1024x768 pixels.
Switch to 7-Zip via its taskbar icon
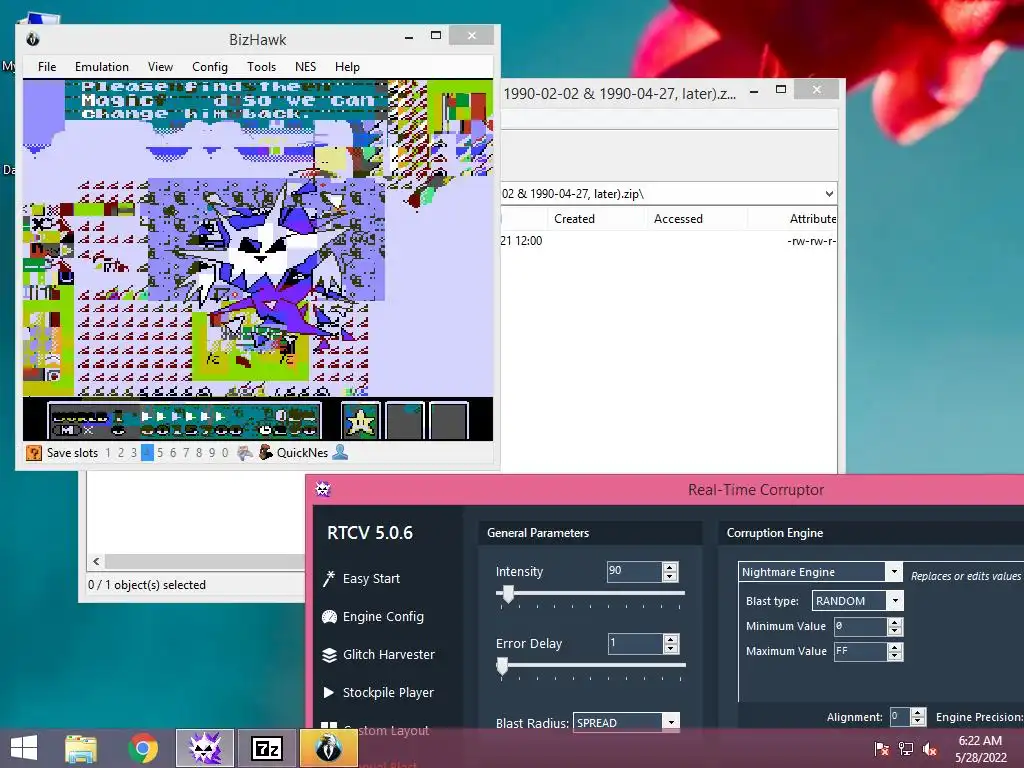click(267, 748)
